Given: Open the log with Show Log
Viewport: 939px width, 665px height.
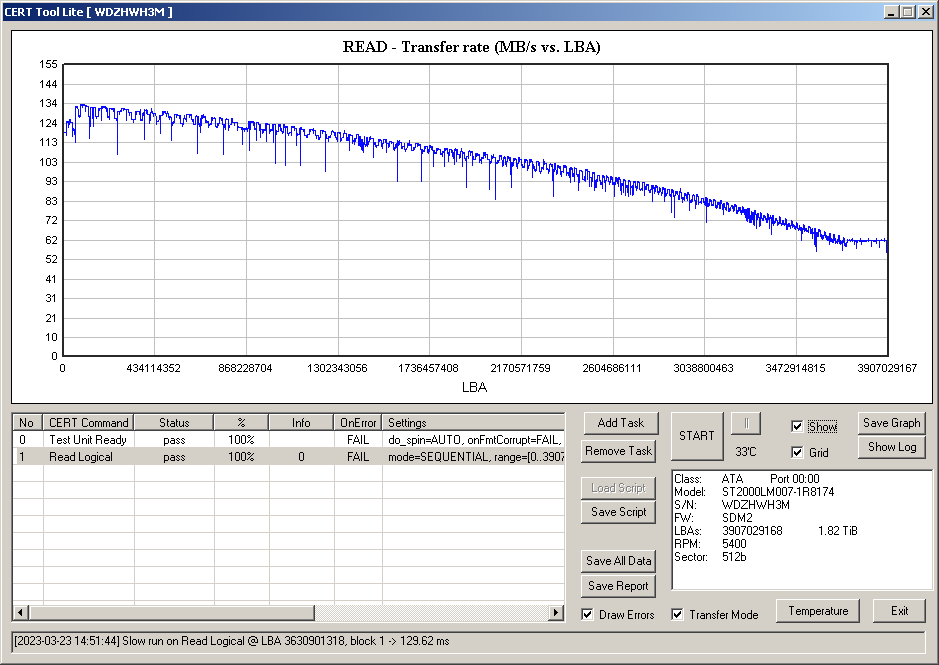Looking at the screenshot, I should [x=891, y=447].
